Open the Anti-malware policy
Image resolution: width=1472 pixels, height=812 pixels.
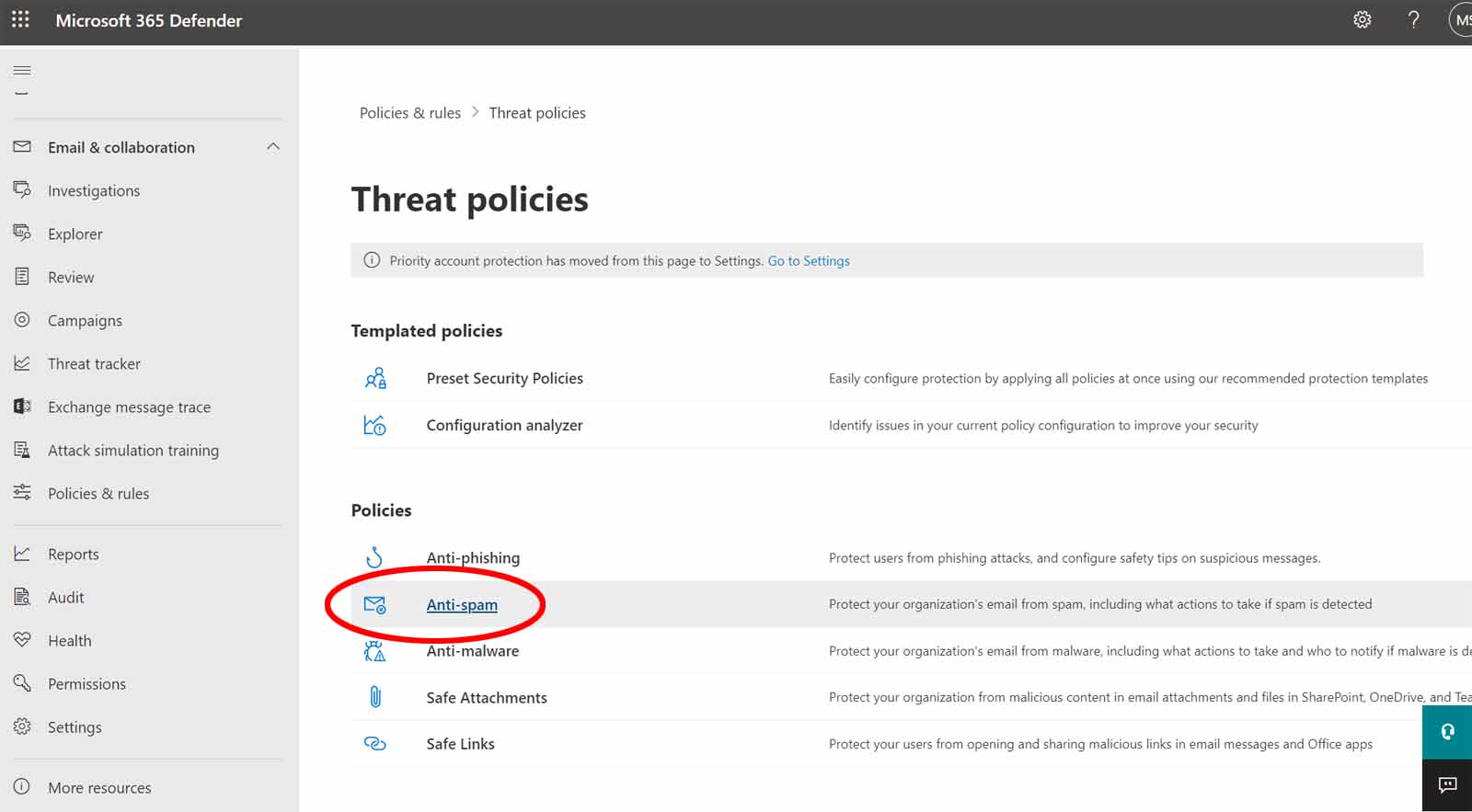(473, 650)
